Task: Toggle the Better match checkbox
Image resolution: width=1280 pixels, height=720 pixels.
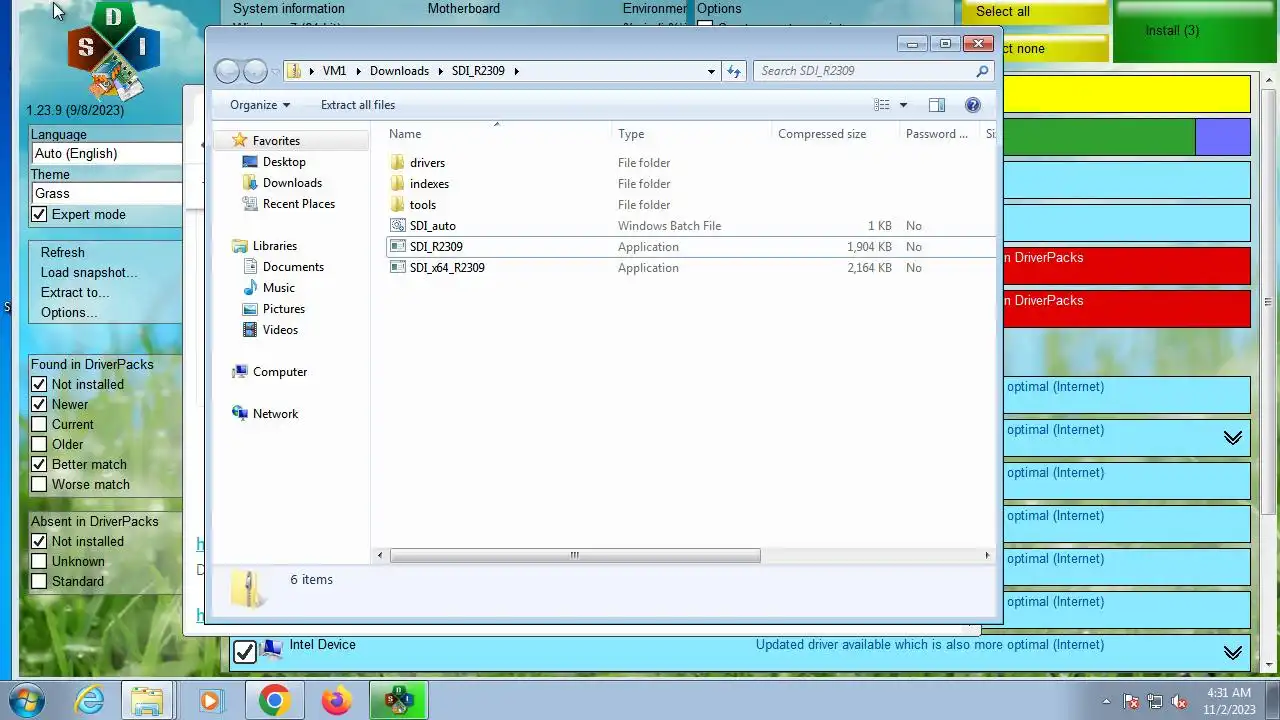Action: [39, 464]
